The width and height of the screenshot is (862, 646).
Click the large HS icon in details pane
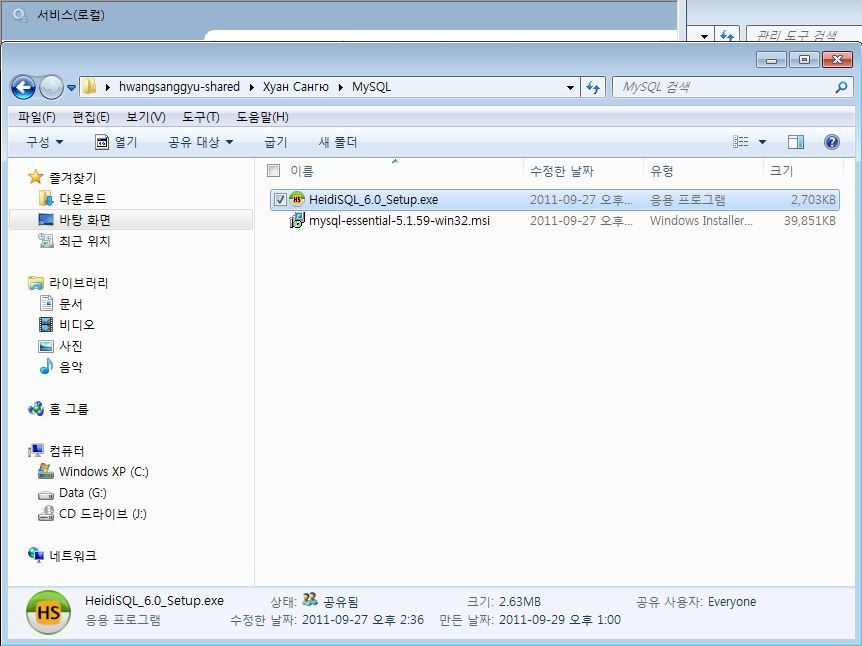48,612
